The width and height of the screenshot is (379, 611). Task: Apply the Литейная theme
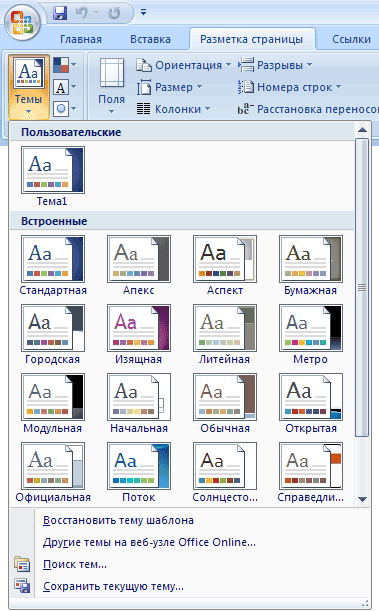[225, 334]
